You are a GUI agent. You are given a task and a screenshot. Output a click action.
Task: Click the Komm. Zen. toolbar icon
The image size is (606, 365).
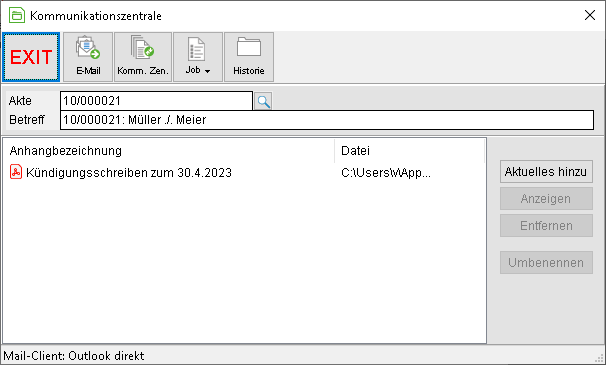pyautogui.click(x=143, y=57)
